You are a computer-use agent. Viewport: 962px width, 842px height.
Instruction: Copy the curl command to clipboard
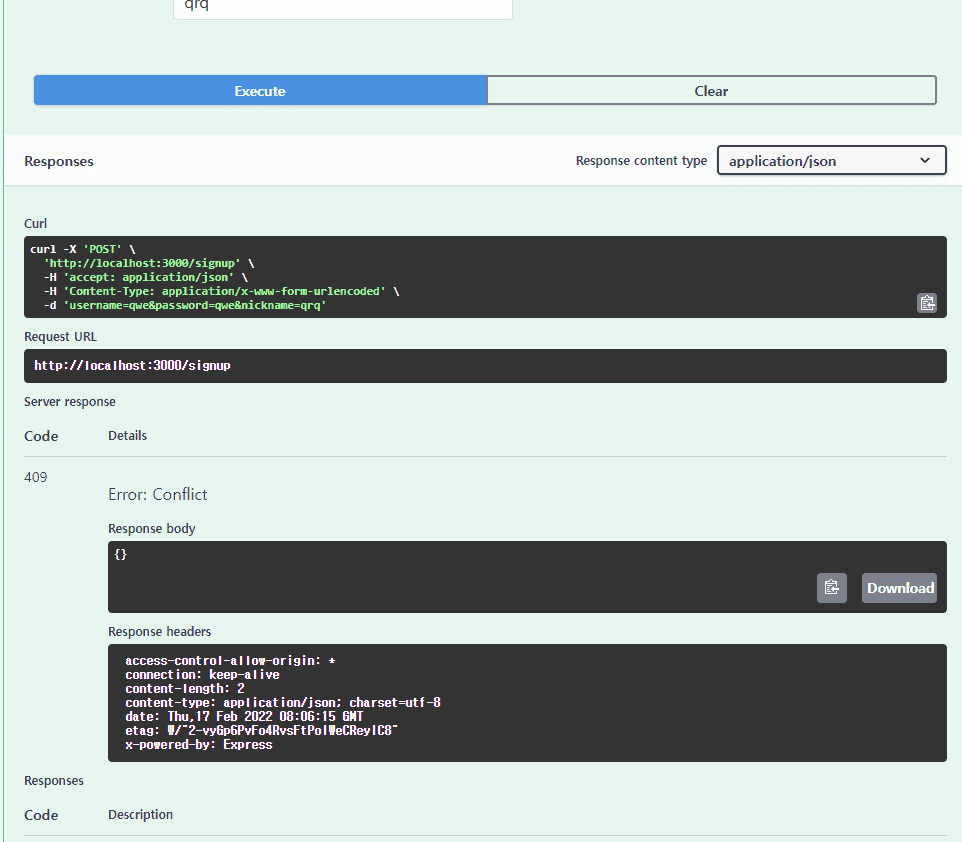pos(926,303)
